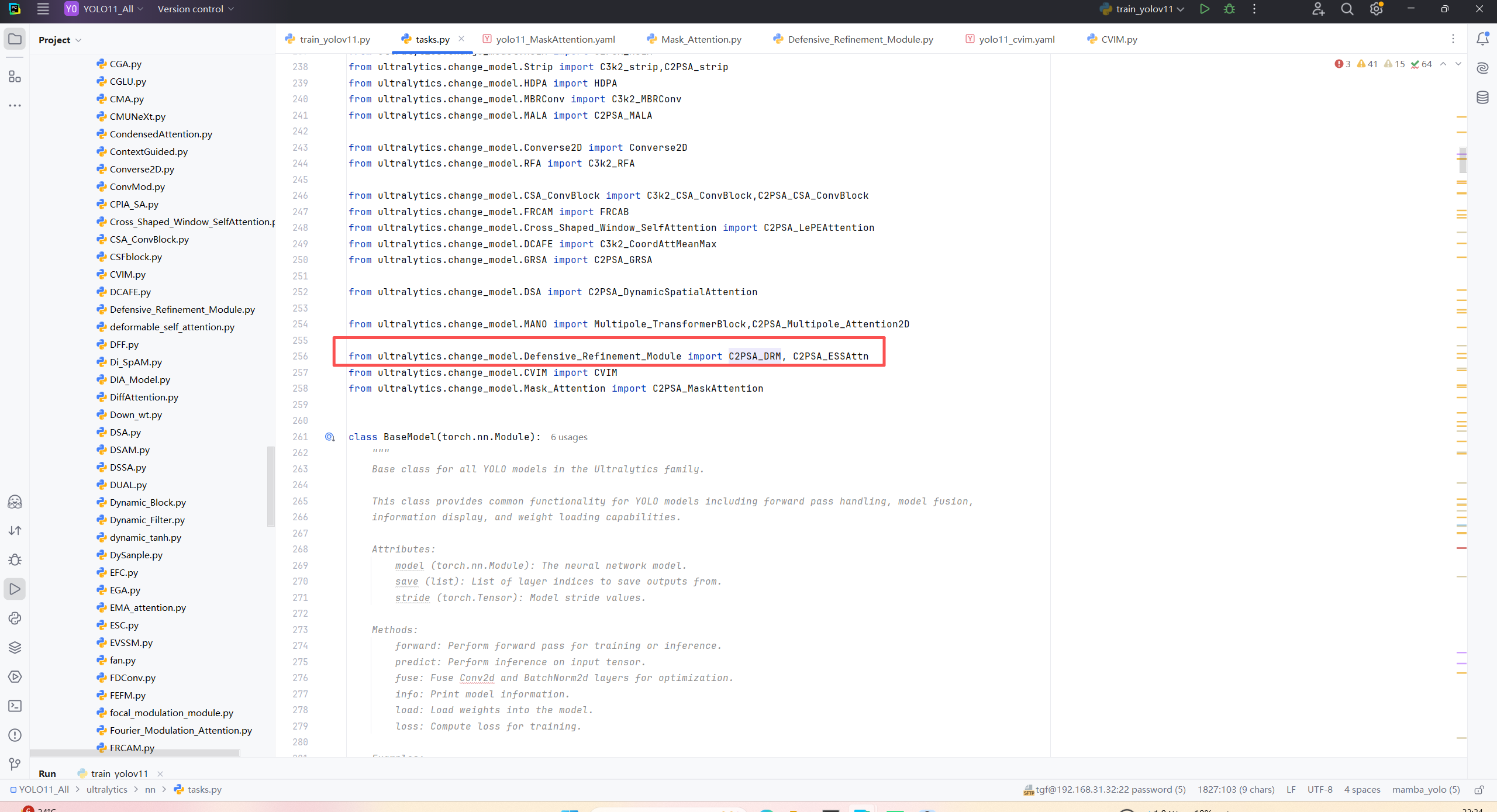Open Search Everywhere magnifier icon
The height and width of the screenshot is (812, 1497).
[1347, 9]
